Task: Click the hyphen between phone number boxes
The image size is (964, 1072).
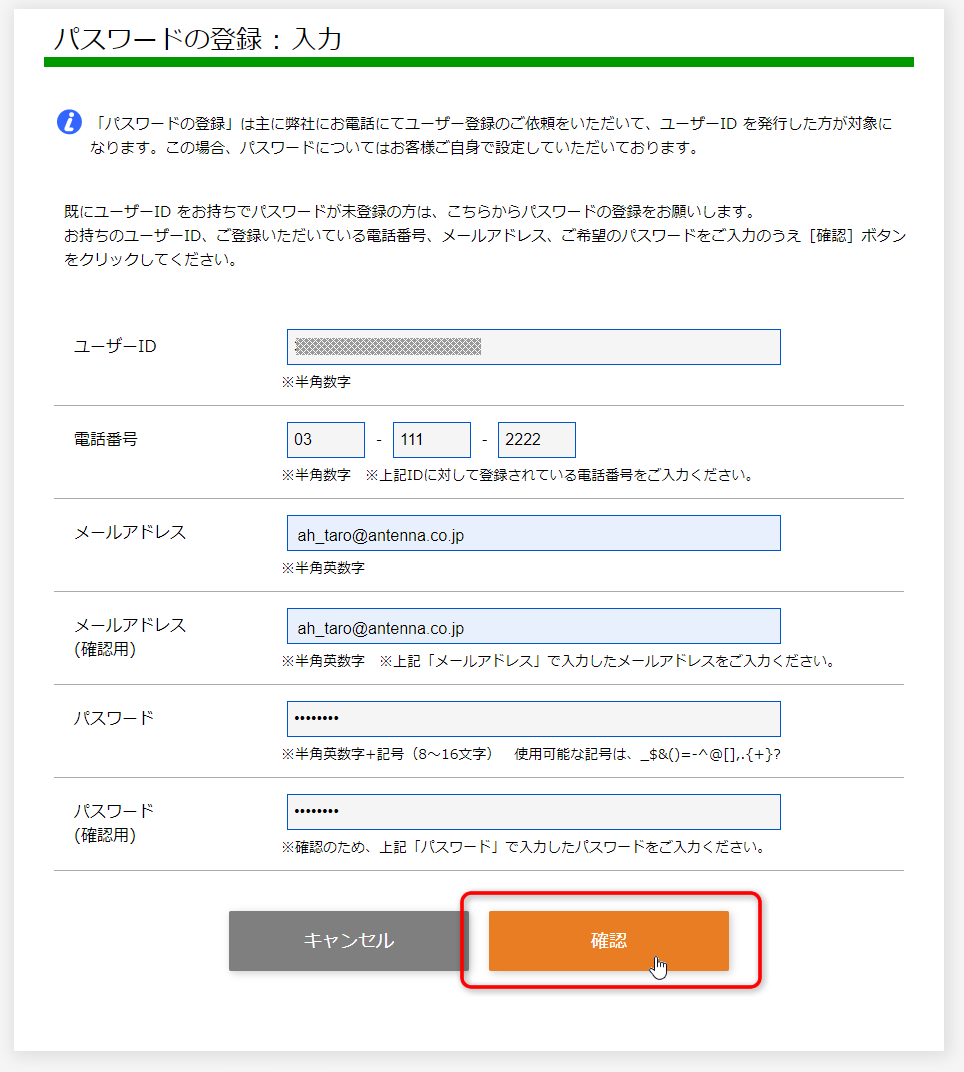Action: tap(379, 439)
